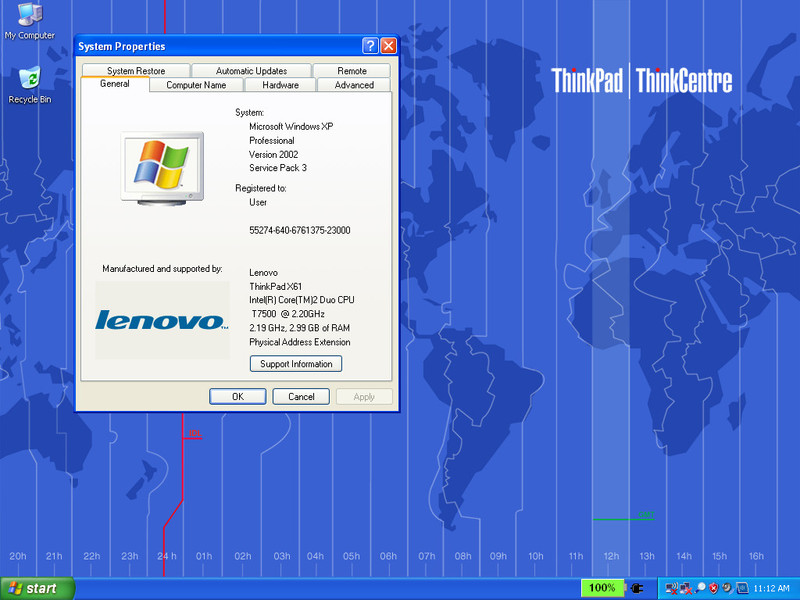Click the '2.19 GHz, 2.99 GB of RAM' line
This screenshot has width=800, height=600.
(299, 328)
